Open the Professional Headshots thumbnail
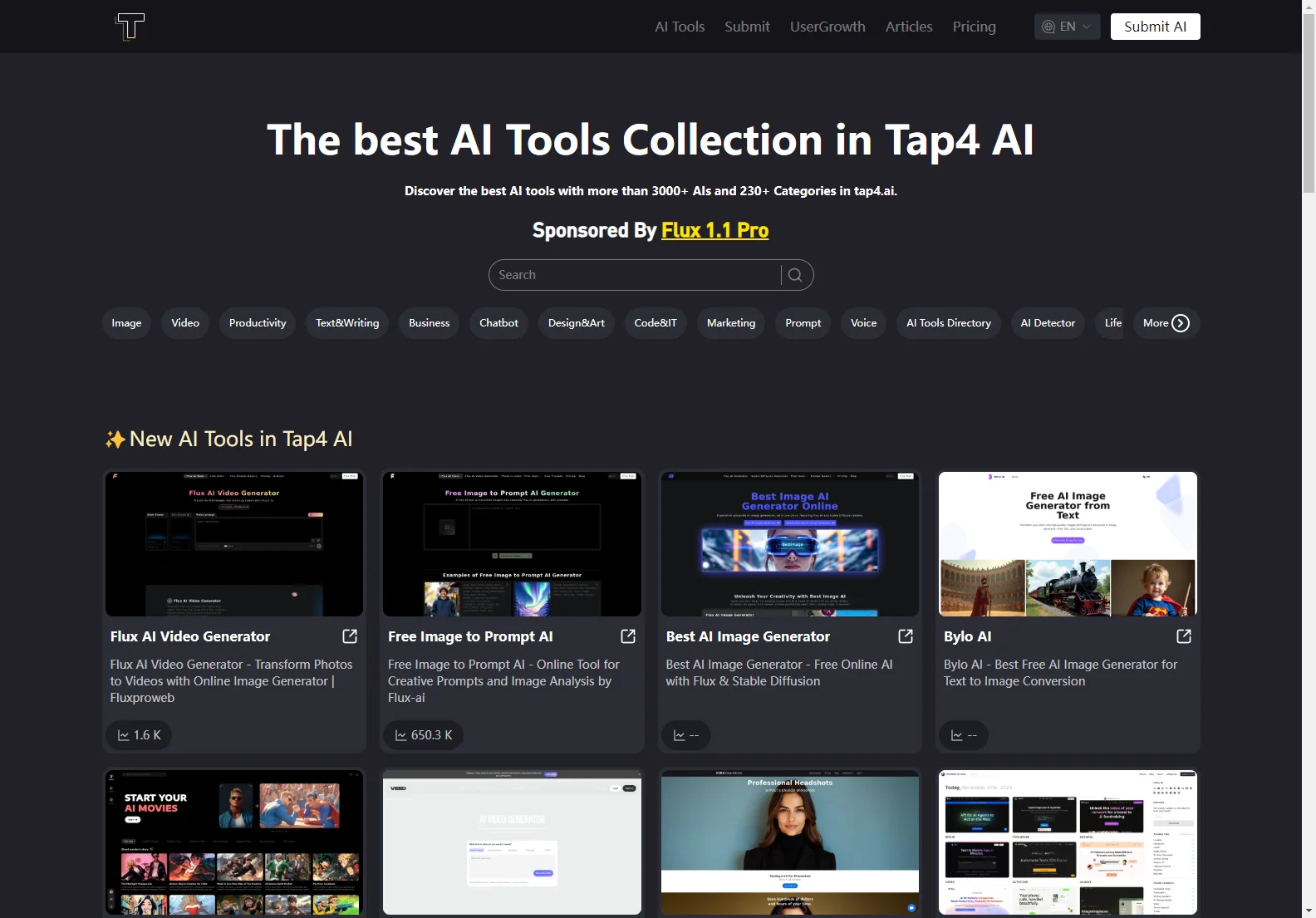This screenshot has width=1316, height=918. pyautogui.click(x=790, y=842)
